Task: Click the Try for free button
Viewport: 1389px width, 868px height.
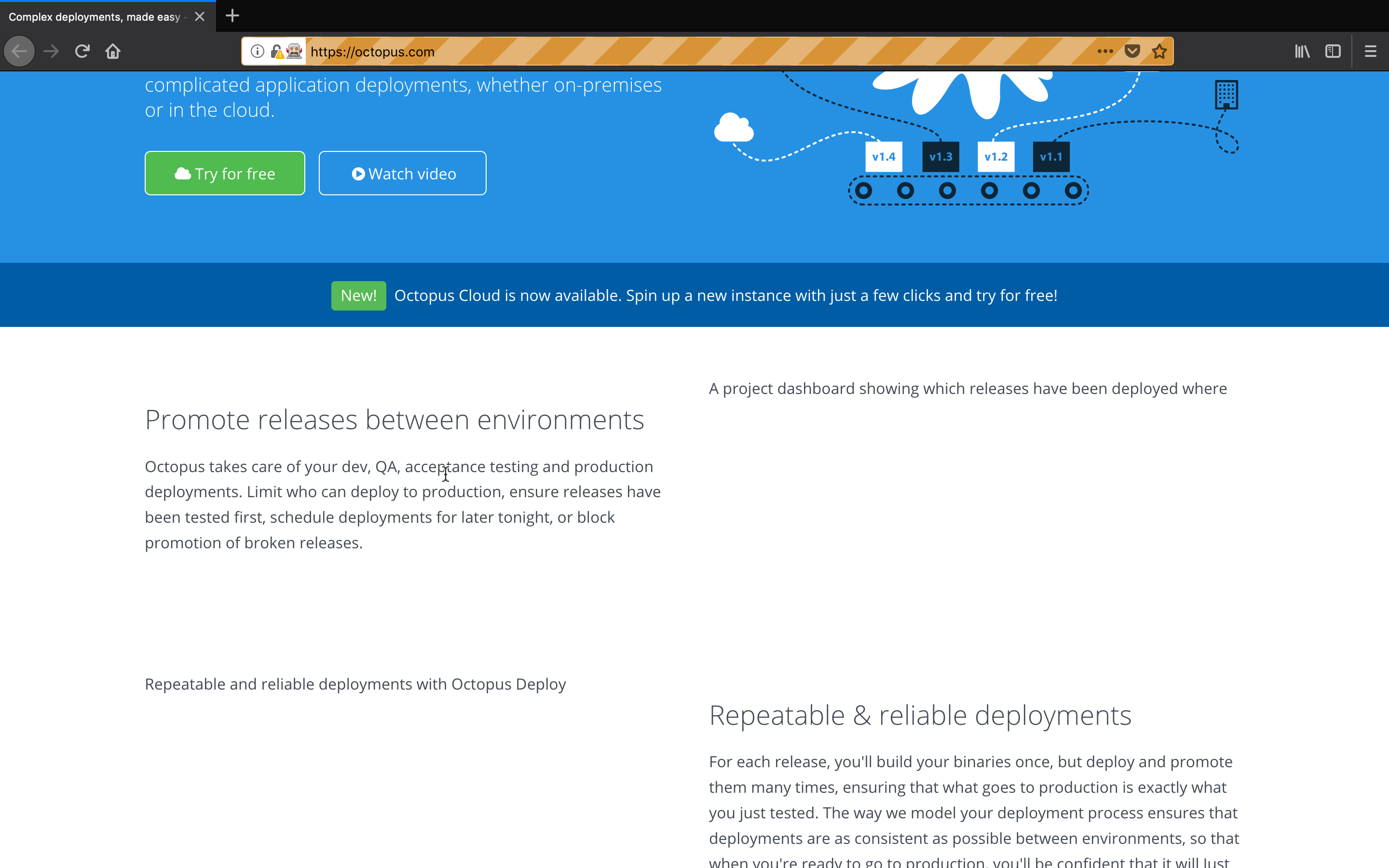Action: coord(224,174)
